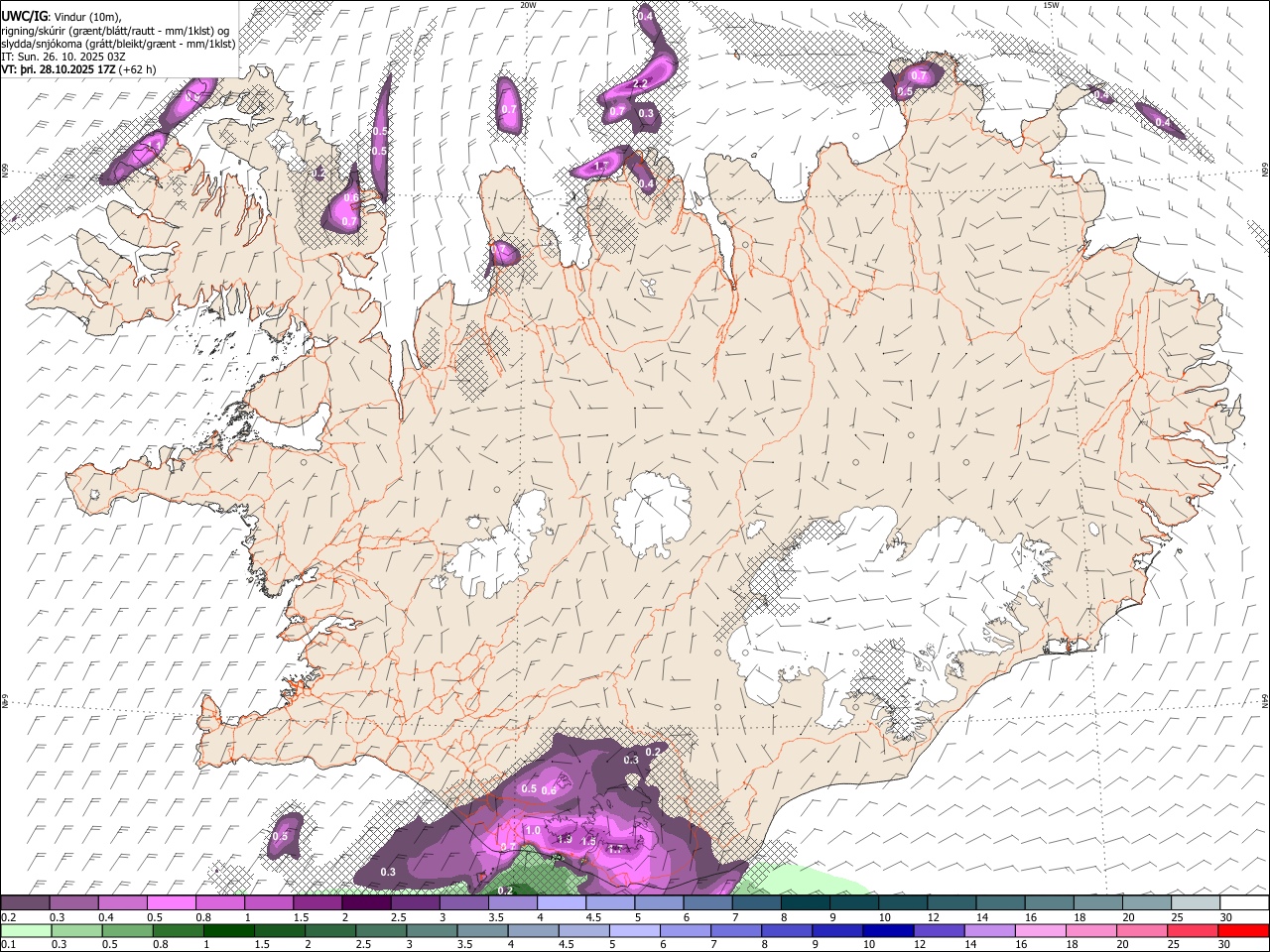The image size is (1270, 952).
Task: Pick dark plum top-row swatch starting at 0.2
Action: click(25, 903)
